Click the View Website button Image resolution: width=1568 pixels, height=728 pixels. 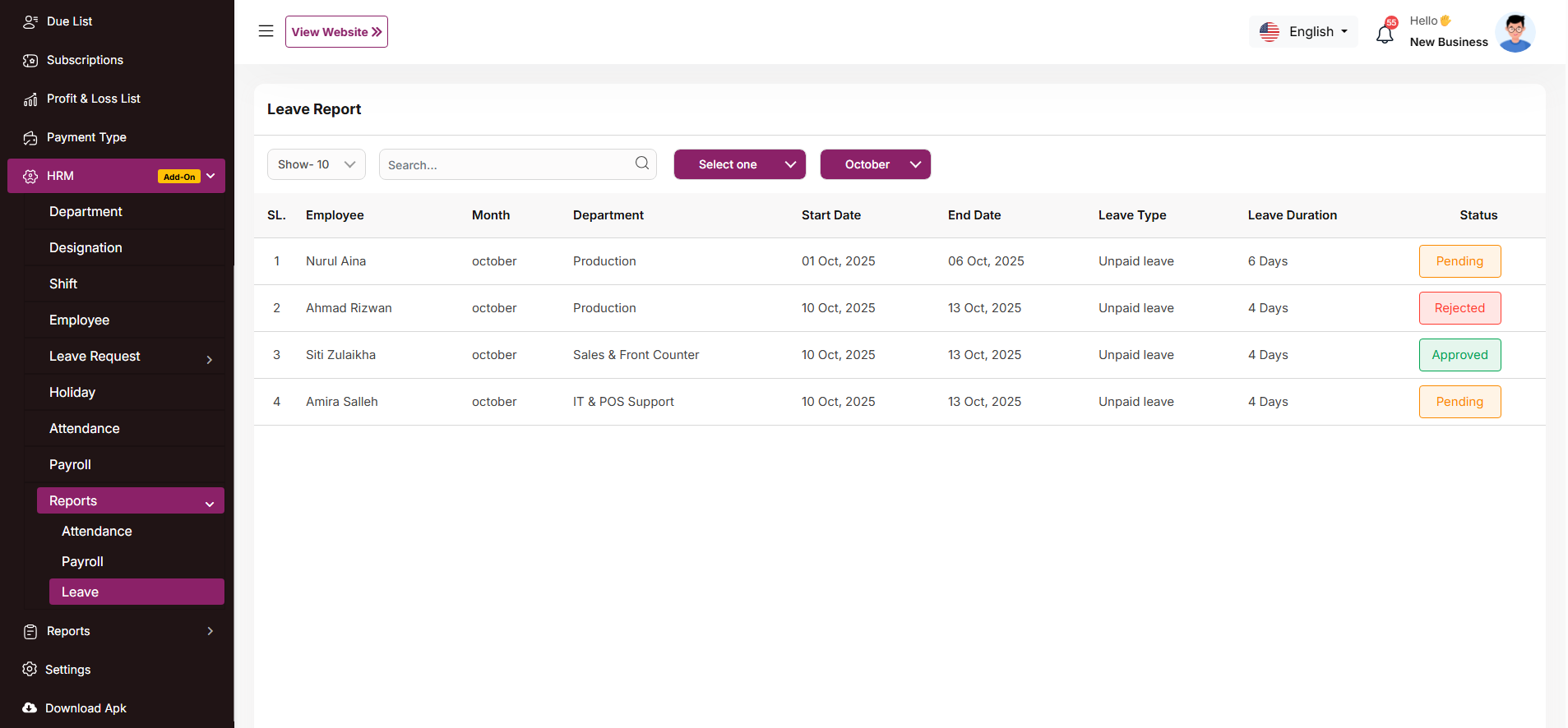pyautogui.click(x=336, y=32)
